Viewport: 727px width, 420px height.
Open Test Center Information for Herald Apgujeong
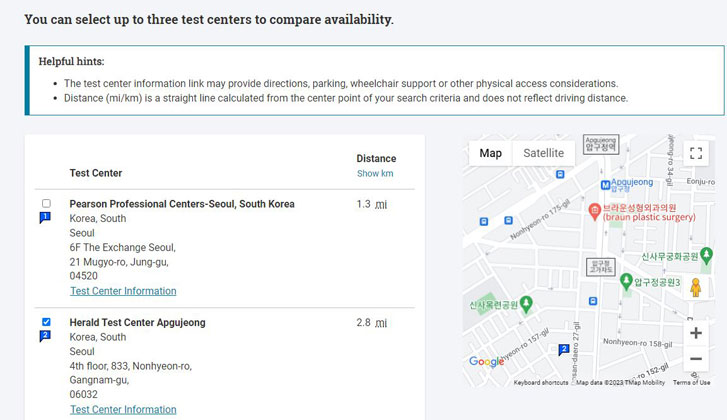tap(123, 410)
